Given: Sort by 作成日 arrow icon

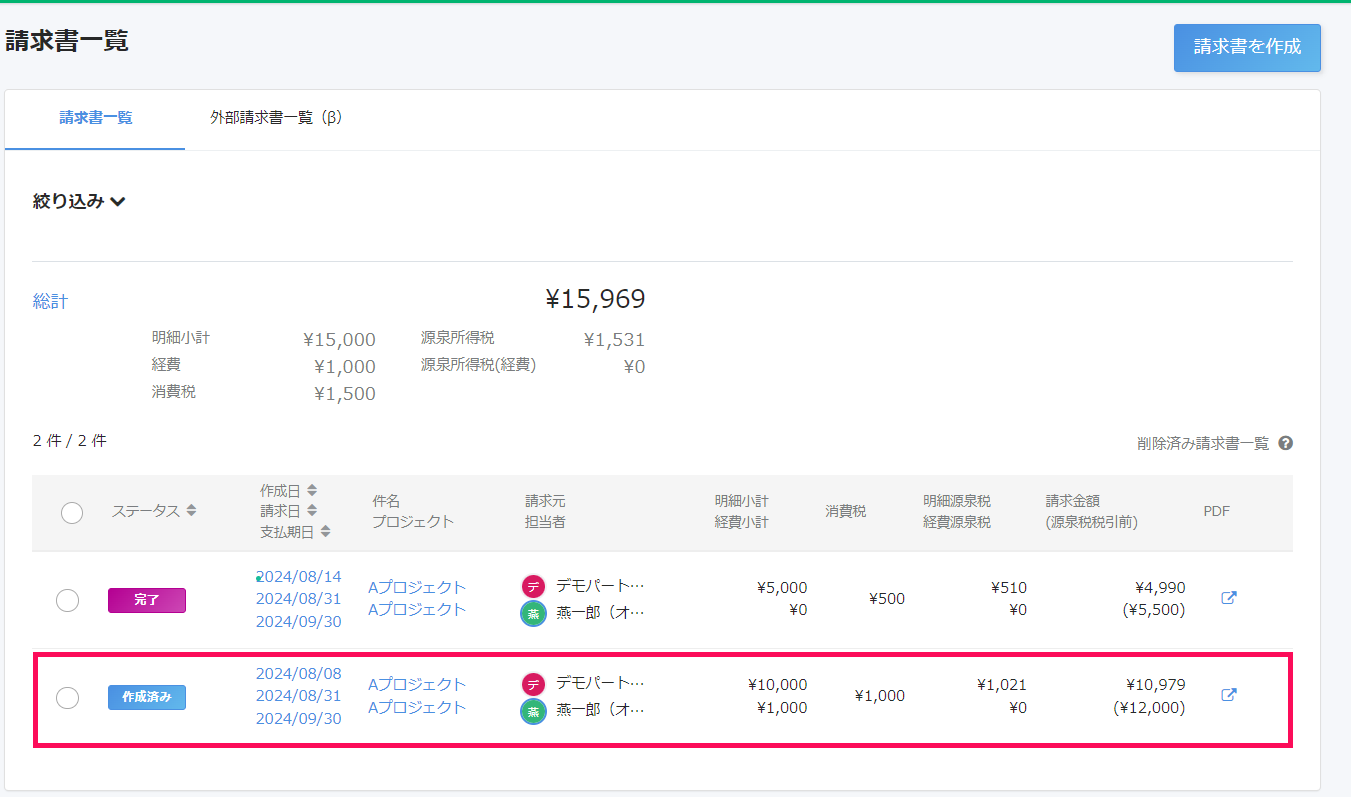Looking at the screenshot, I should click(312, 490).
